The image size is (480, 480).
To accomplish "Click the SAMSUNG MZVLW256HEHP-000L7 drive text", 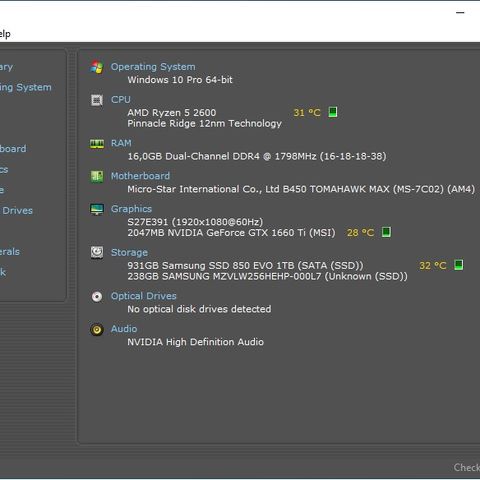I will click(267, 276).
